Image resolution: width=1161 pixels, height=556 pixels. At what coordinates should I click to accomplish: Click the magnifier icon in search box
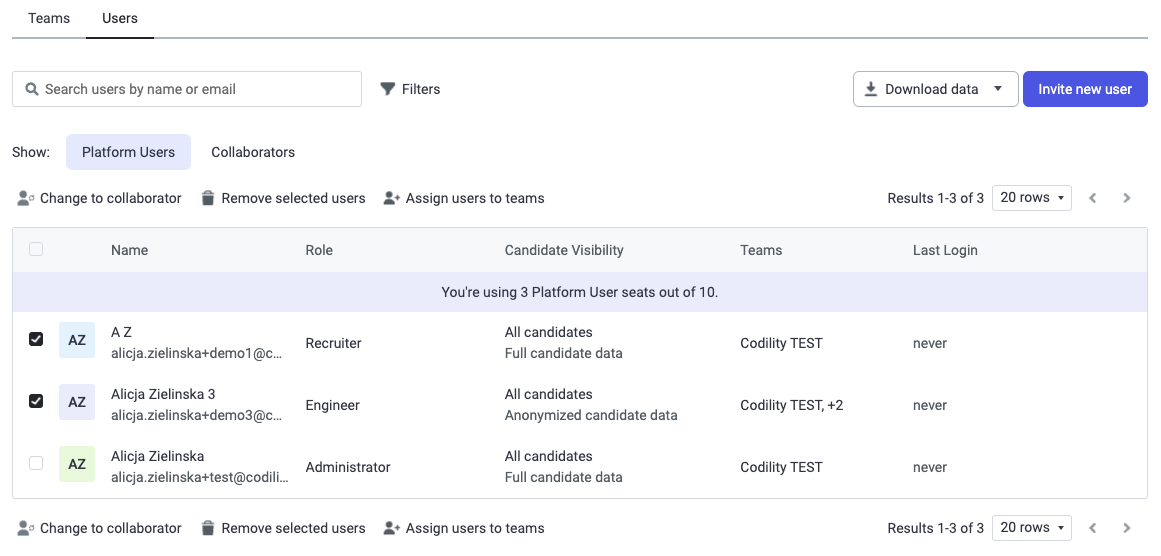coord(32,89)
